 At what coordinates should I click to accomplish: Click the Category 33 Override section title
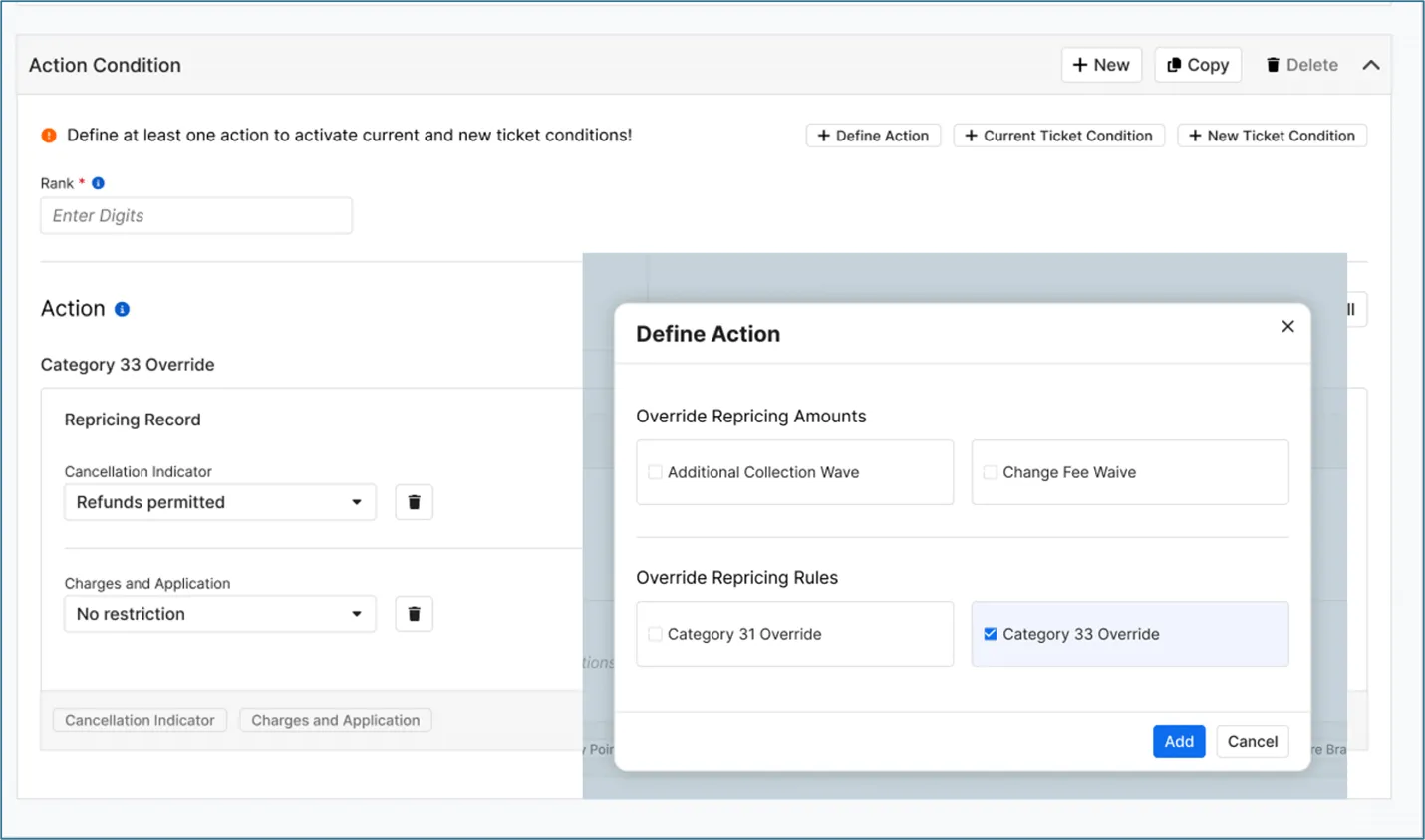click(128, 365)
